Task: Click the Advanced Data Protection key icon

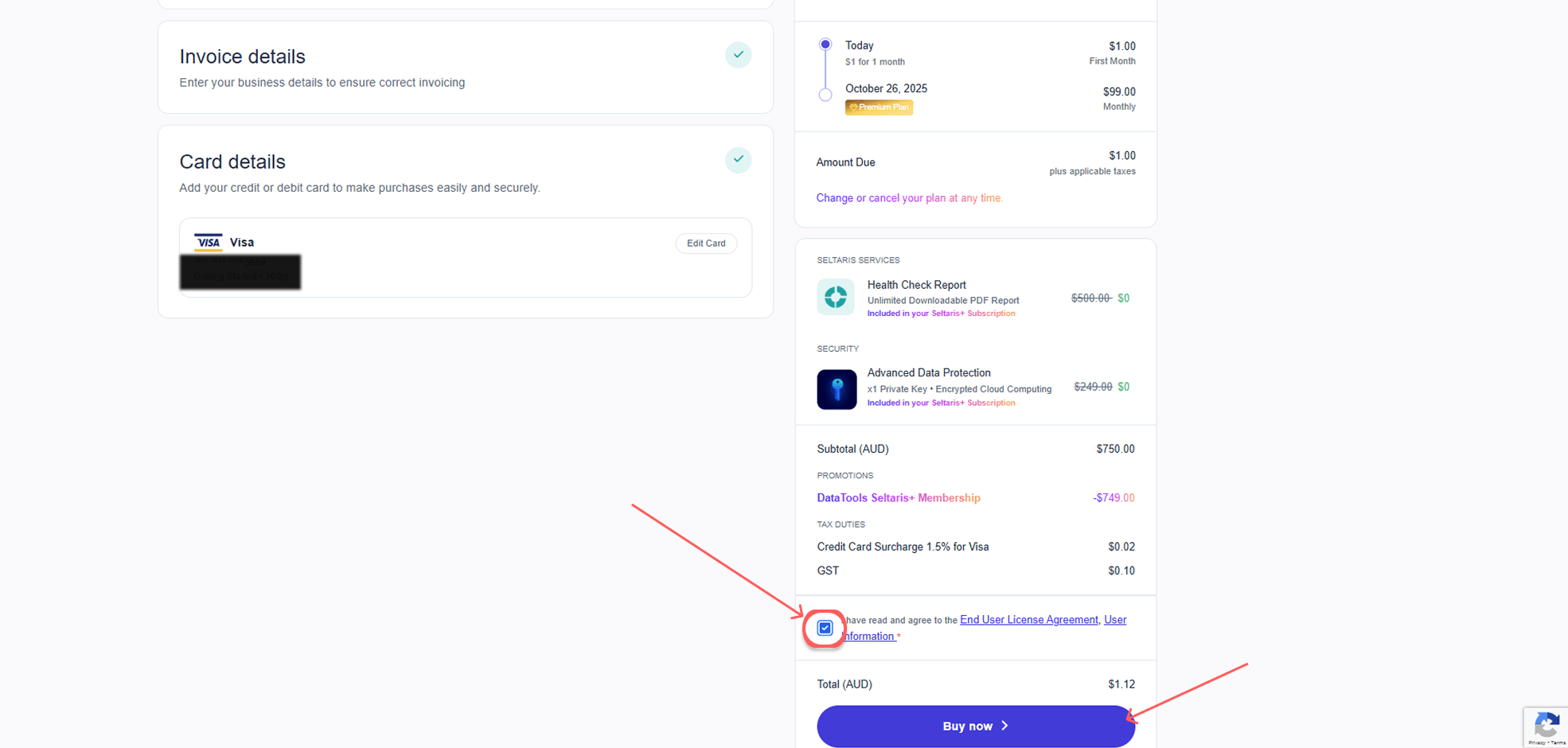Action: (x=836, y=389)
